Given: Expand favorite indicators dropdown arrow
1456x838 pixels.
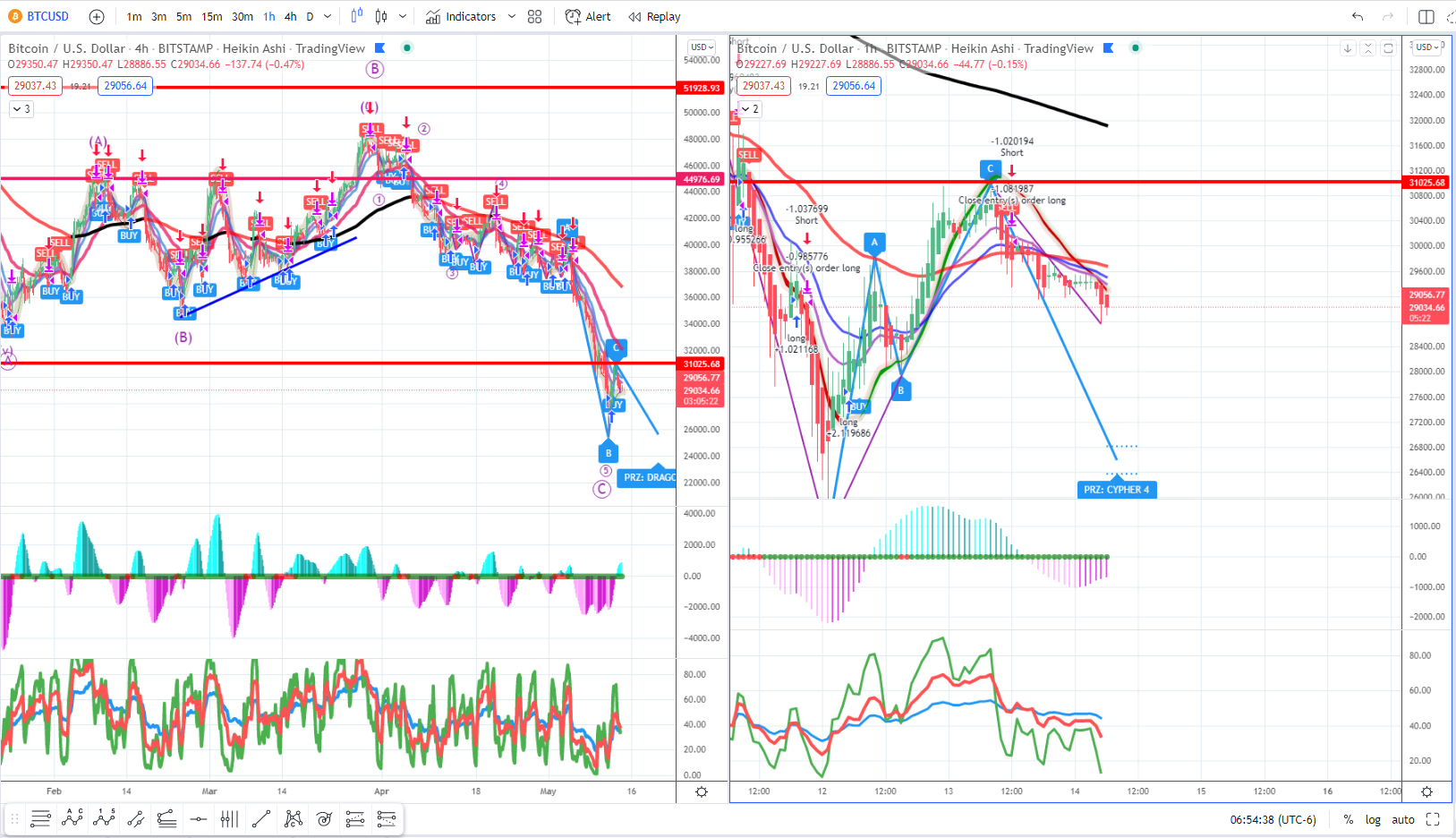Looking at the screenshot, I should [512, 16].
